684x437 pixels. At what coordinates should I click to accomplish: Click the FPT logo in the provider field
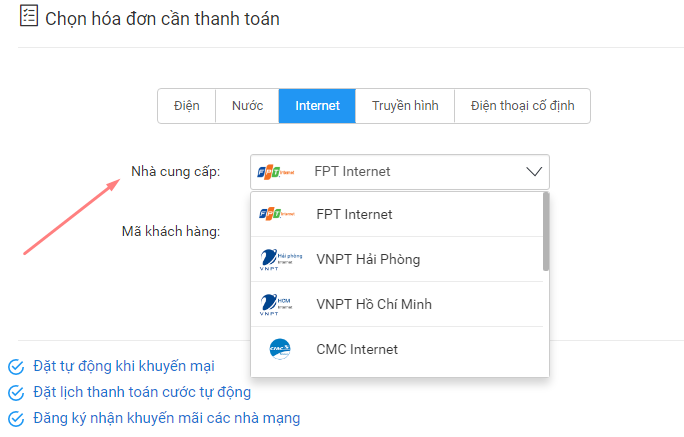pos(276,172)
